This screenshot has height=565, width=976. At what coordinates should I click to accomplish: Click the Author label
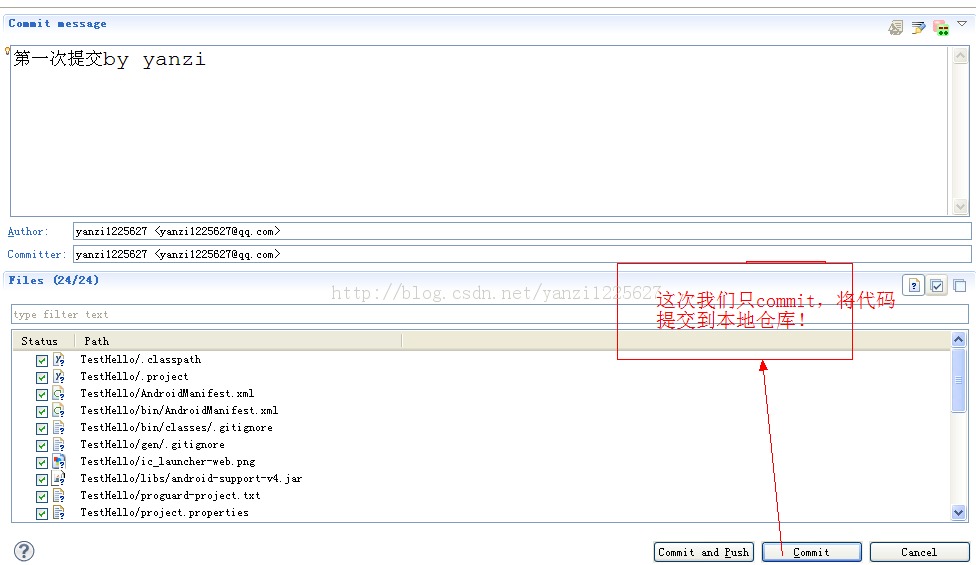[x=28, y=231]
